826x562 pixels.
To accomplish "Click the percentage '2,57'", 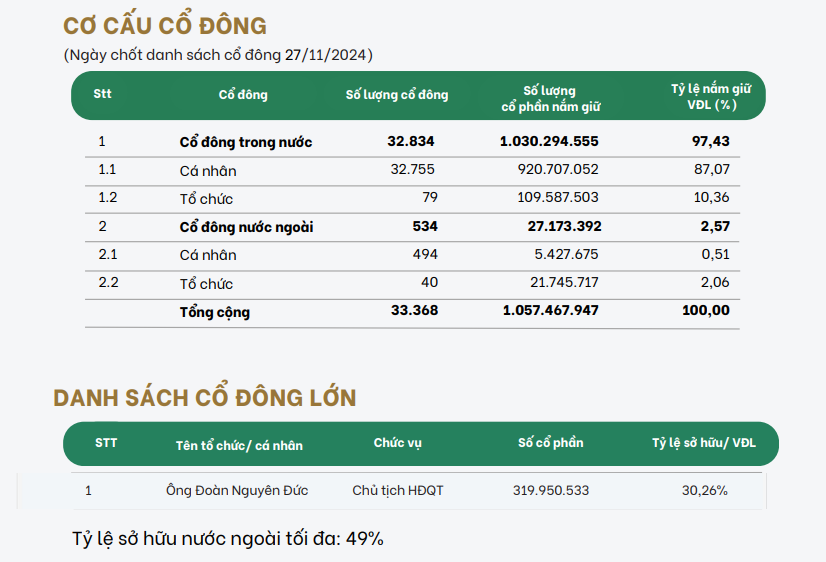I will 715,226.
